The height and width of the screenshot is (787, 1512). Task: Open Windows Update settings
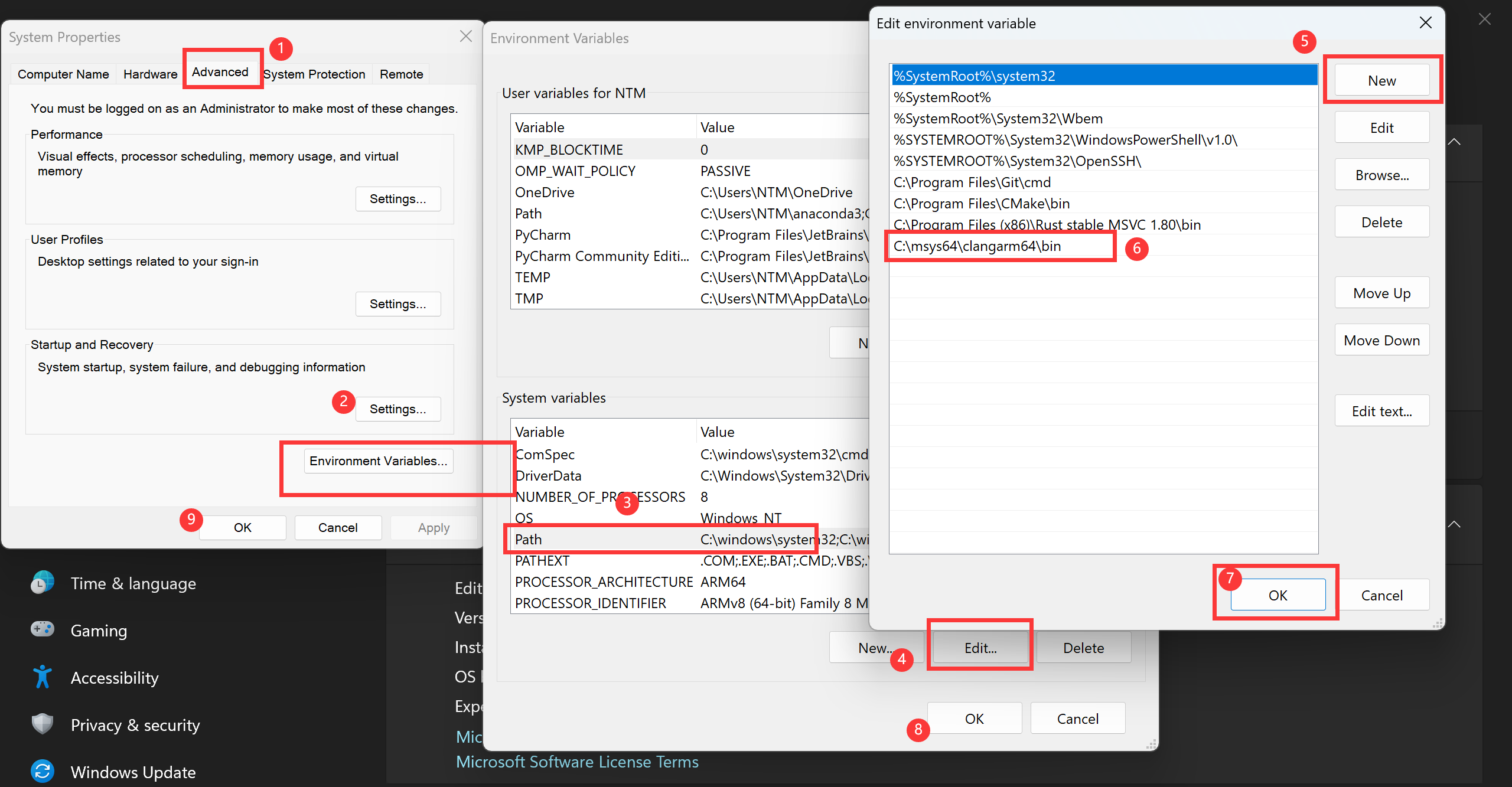(x=133, y=772)
